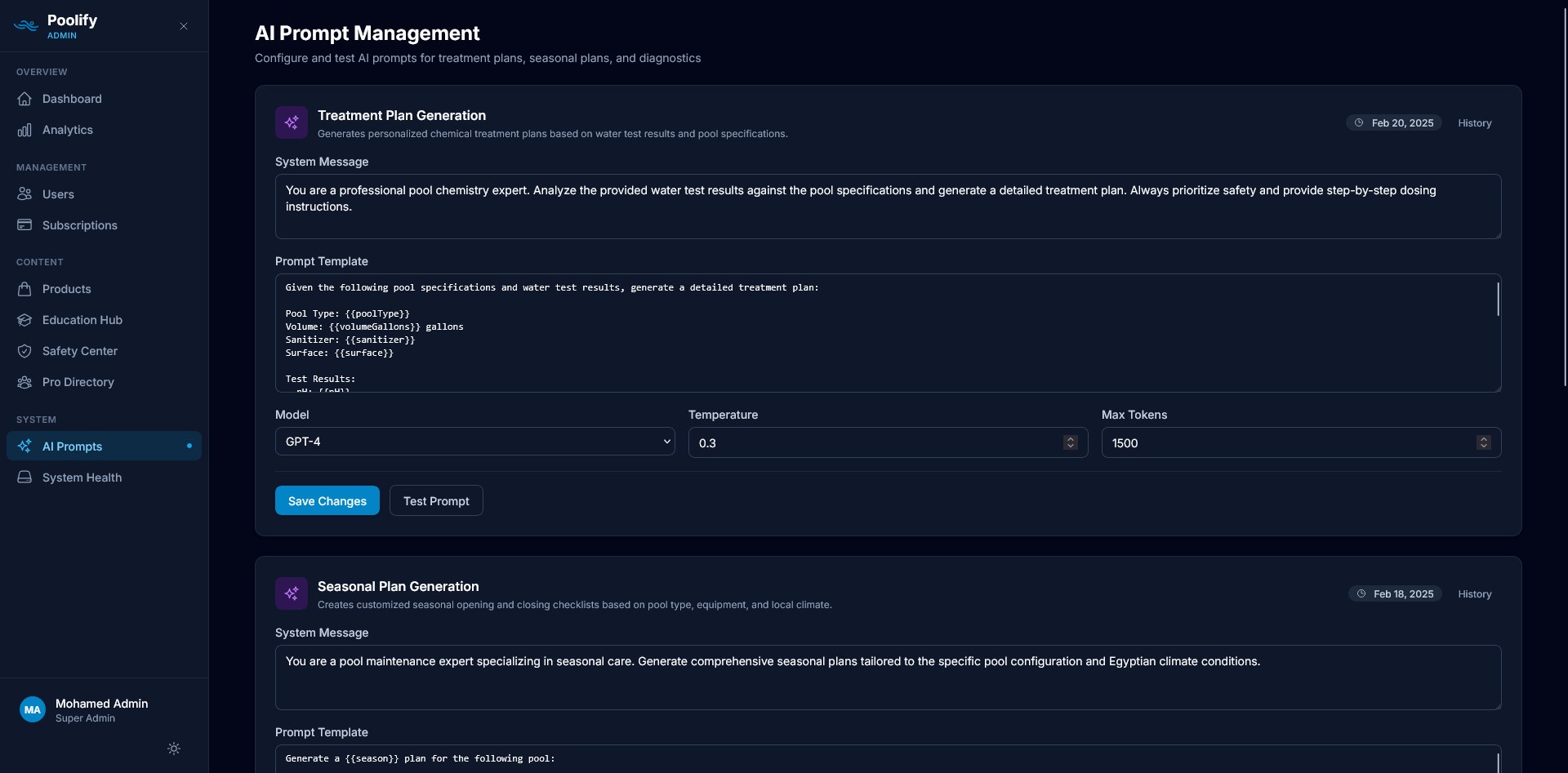1568x773 pixels.
Task: Click the Feb 18, 2025 date badge
Action: [1395, 593]
